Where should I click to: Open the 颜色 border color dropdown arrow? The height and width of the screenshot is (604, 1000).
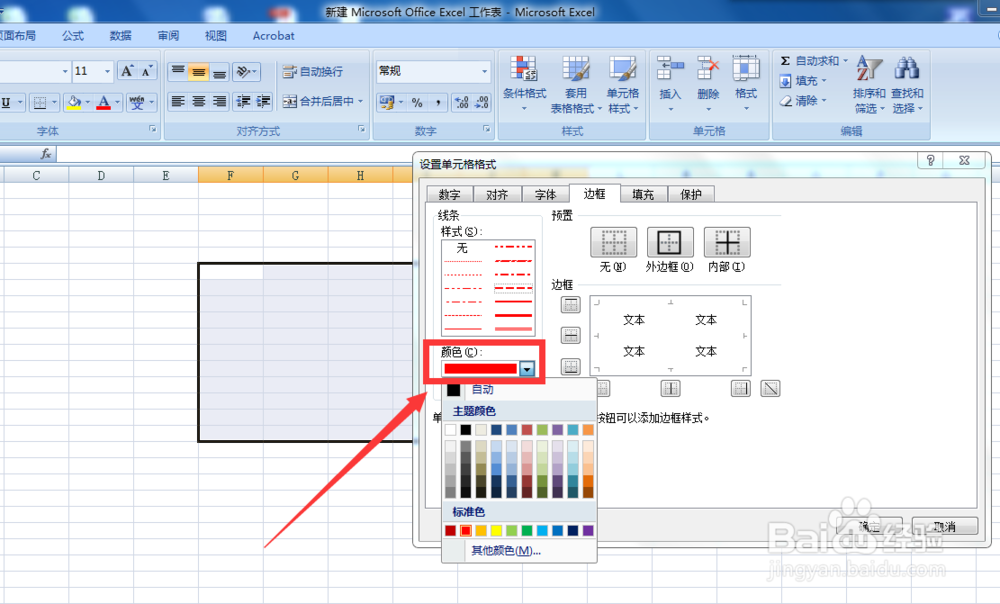[x=527, y=369]
